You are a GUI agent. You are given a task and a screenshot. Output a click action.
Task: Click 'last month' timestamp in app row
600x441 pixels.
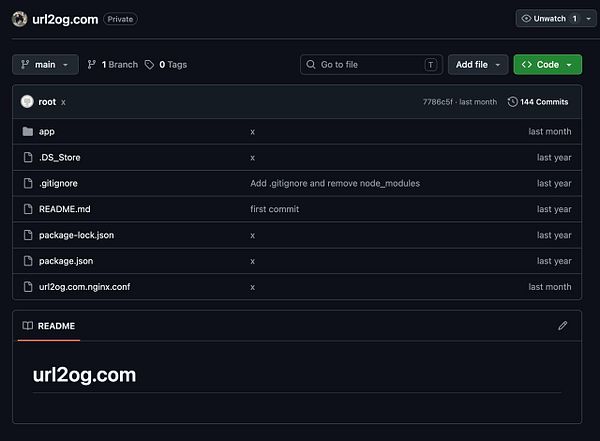pos(549,131)
